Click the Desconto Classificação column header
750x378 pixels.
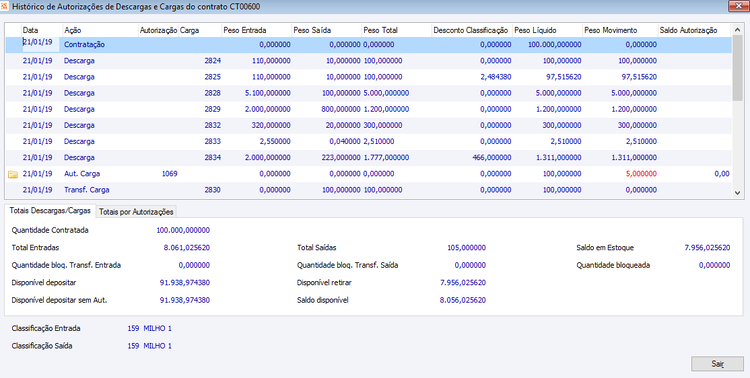(472, 30)
